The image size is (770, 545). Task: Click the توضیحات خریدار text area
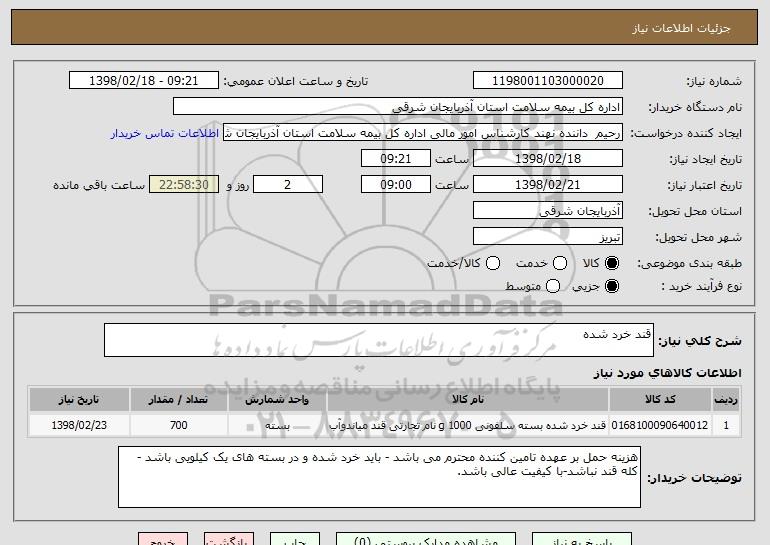tap(379, 477)
